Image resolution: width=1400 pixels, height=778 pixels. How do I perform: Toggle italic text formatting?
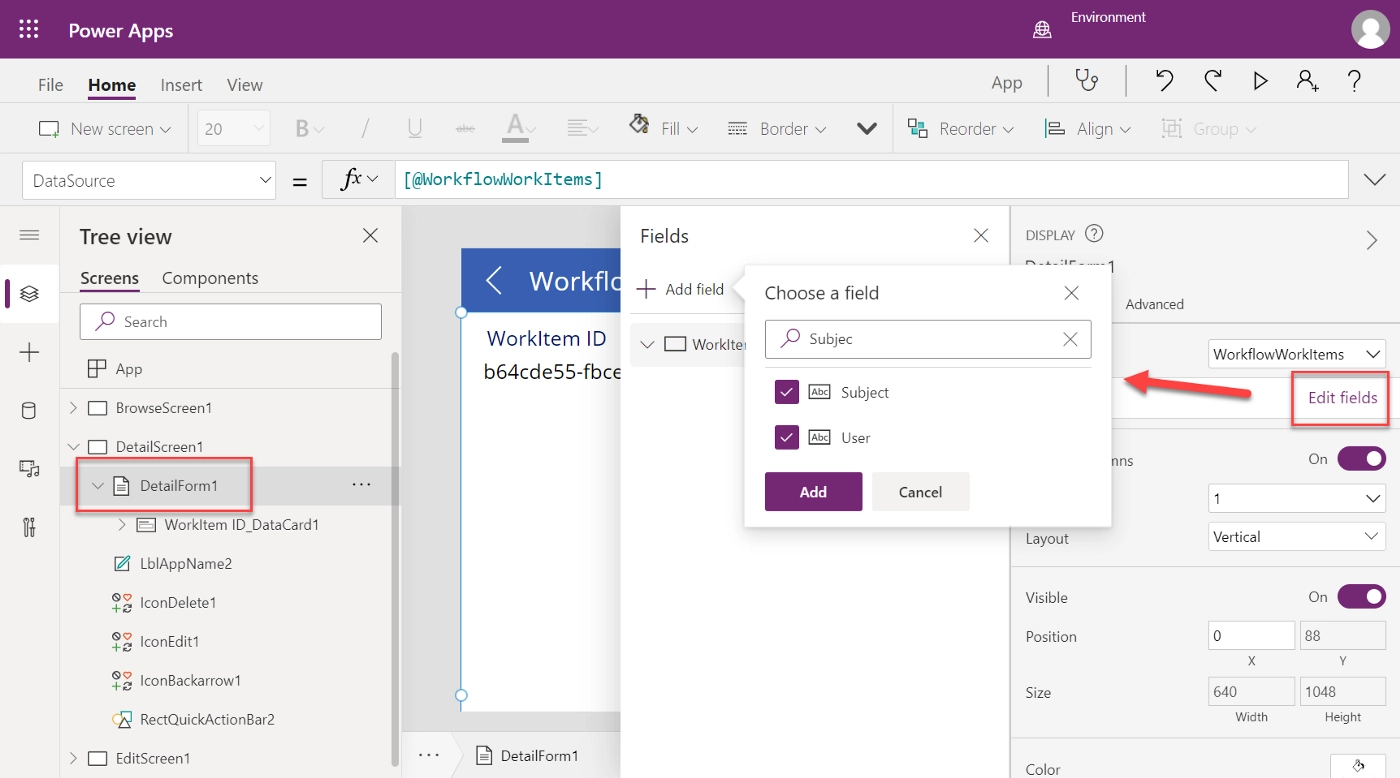(x=365, y=129)
